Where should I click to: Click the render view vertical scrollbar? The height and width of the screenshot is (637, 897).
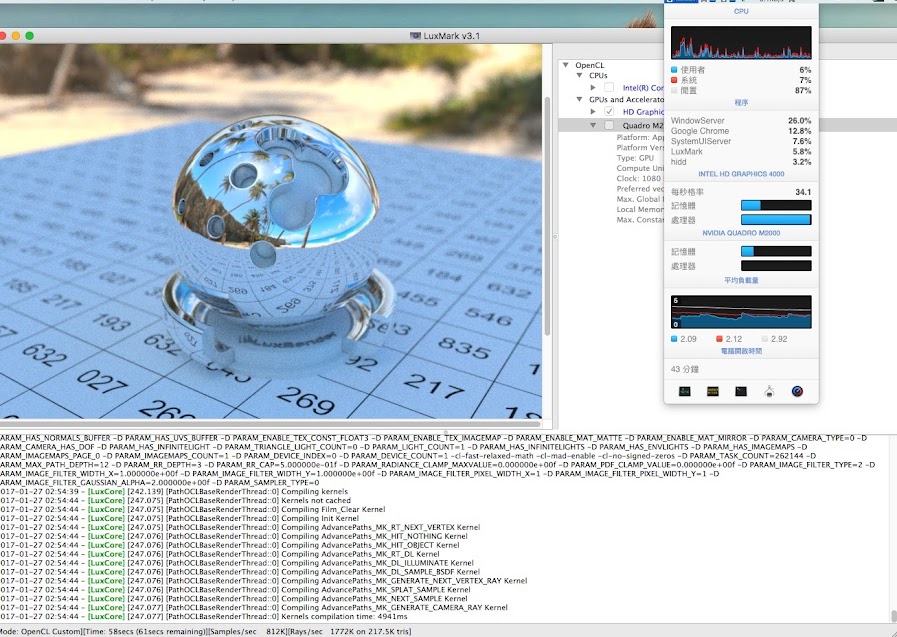click(x=547, y=217)
